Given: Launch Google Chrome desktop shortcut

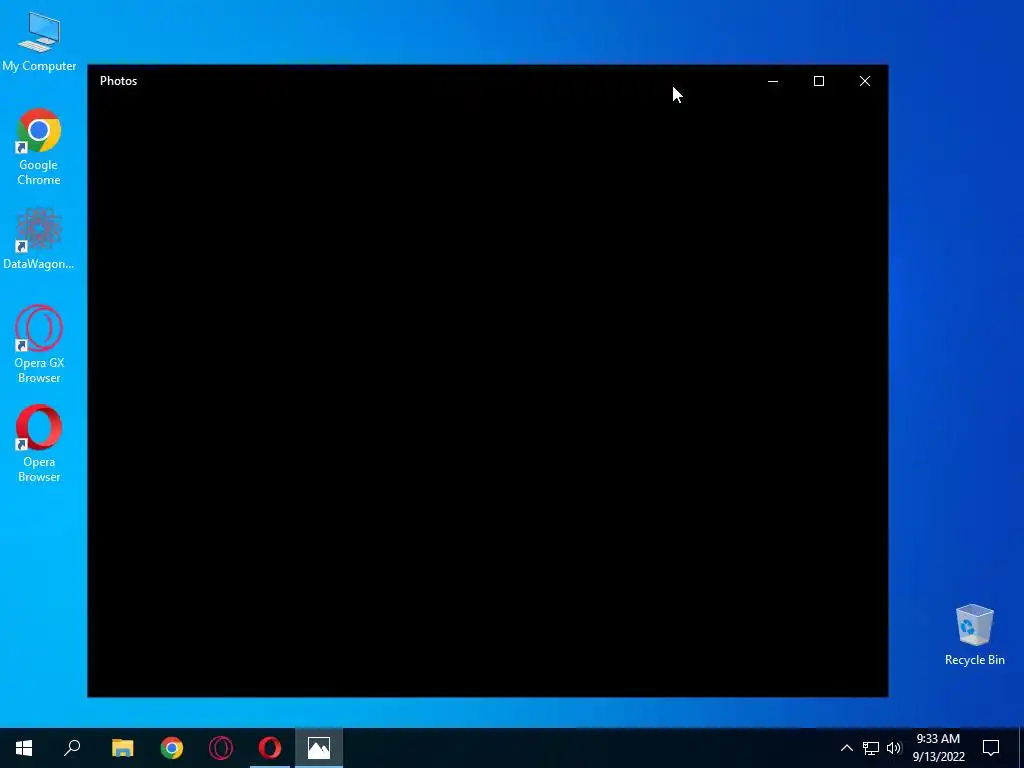Looking at the screenshot, I should (39, 147).
